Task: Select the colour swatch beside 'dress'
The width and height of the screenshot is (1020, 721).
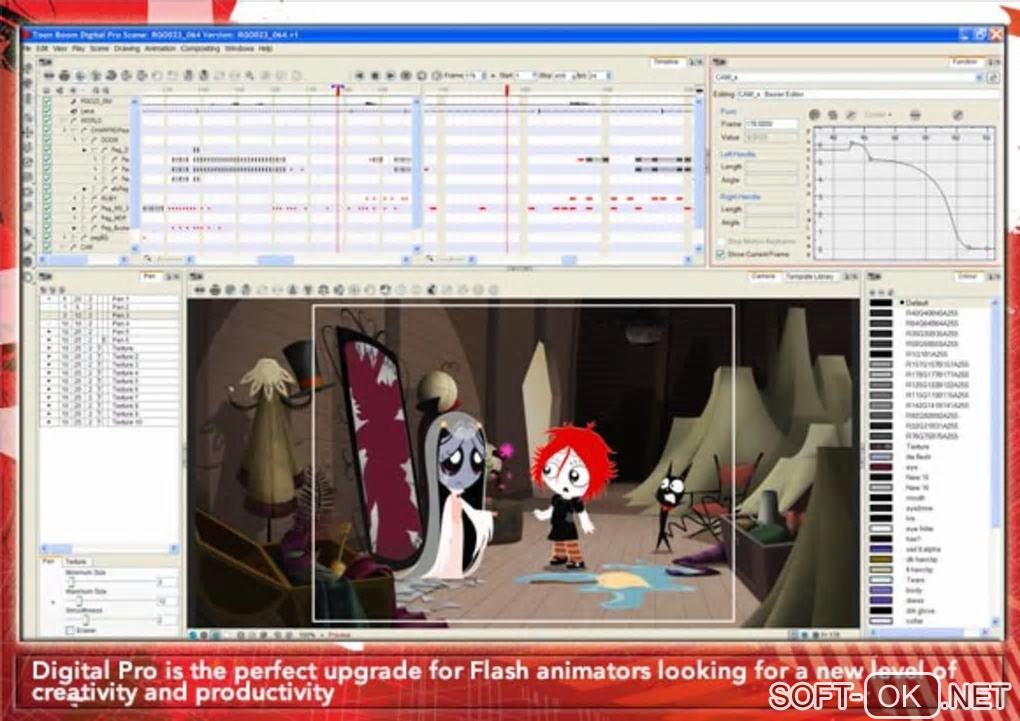Action: (881, 601)
